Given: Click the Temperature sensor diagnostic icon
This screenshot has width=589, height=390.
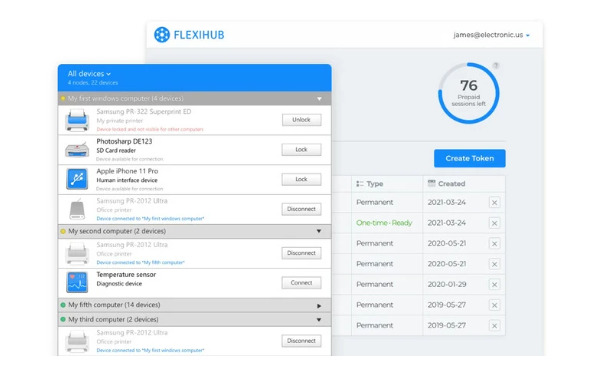Looking at the screenshot, I should pyautogui.click(x=77, y=283).
